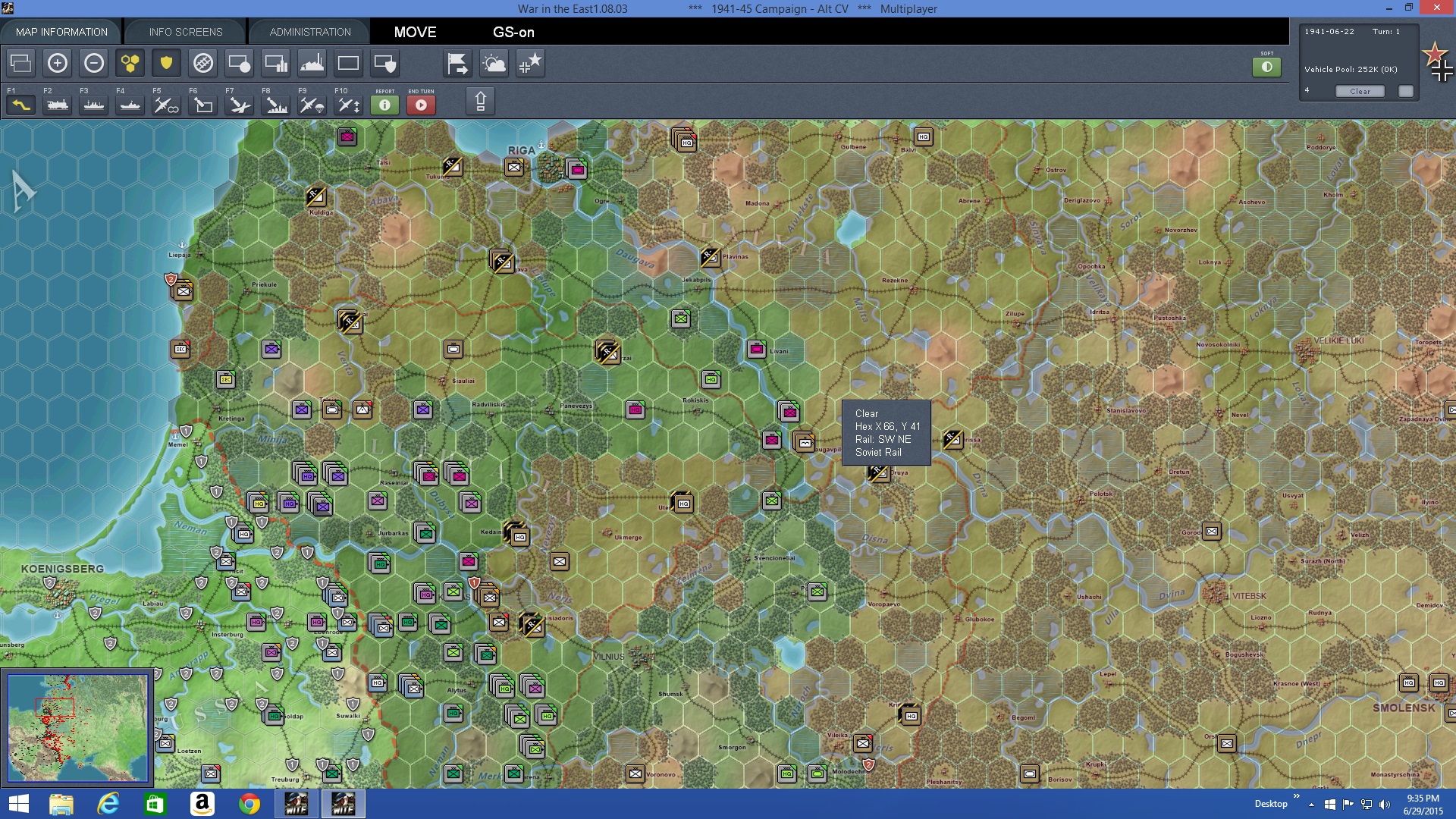Toggle the yellow shield enemy hexes button
Viewport: 1456px width, 819px height.
click(166, 64)
